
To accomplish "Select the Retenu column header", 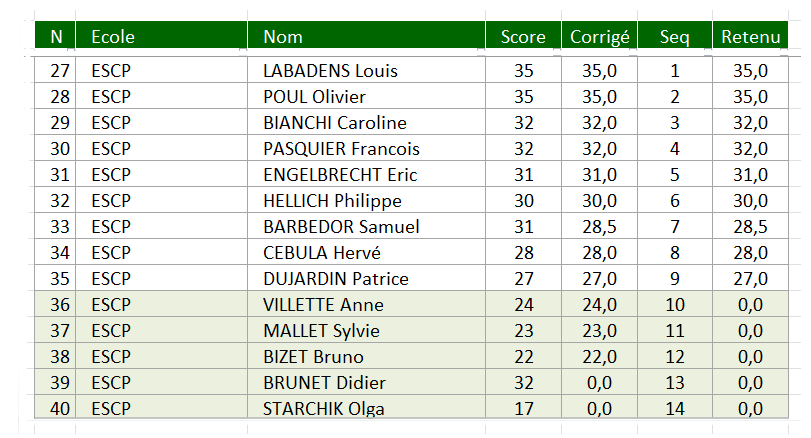I will (749, 37).
